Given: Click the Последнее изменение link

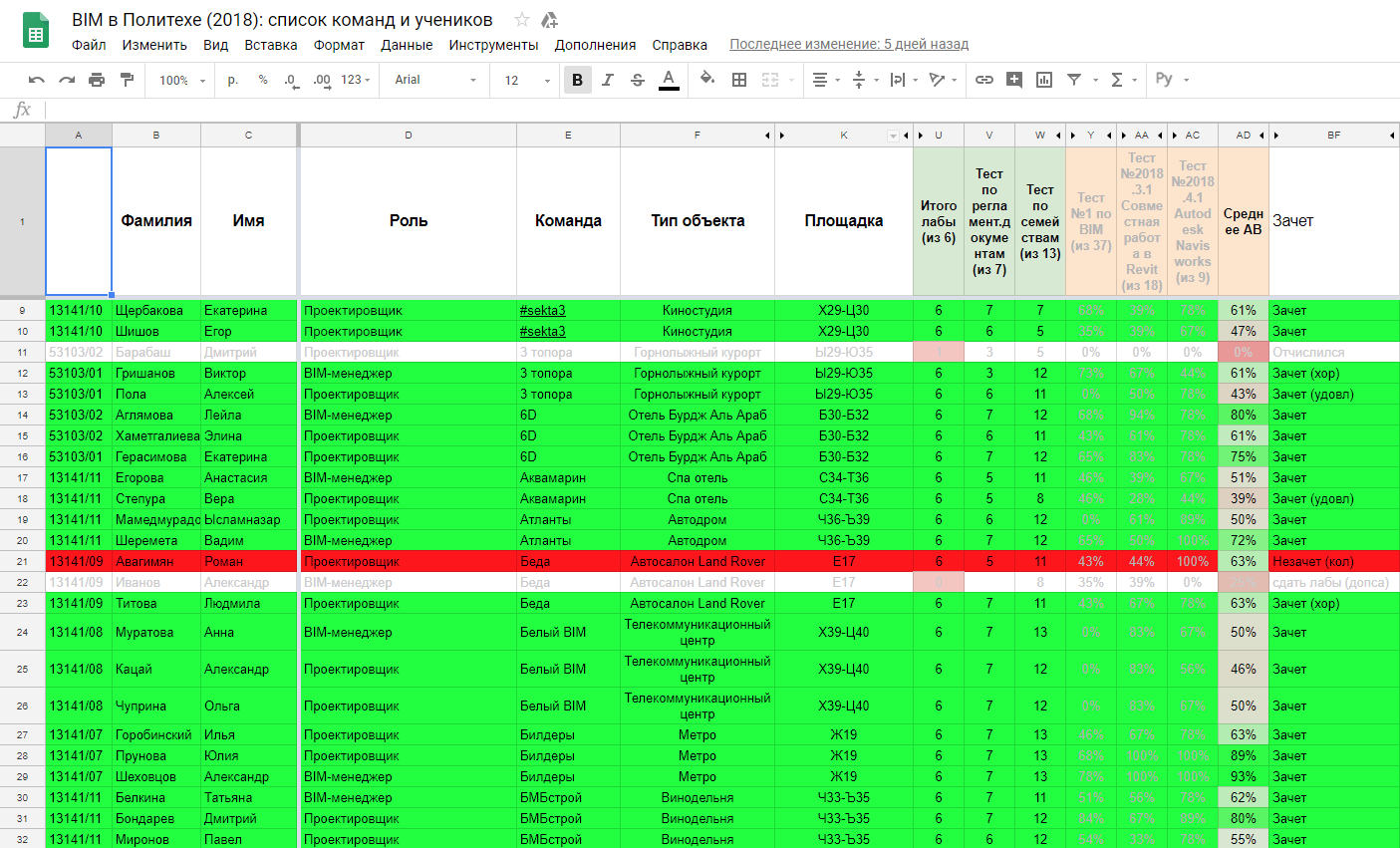Looking at the screenshot, I should 849,44.
